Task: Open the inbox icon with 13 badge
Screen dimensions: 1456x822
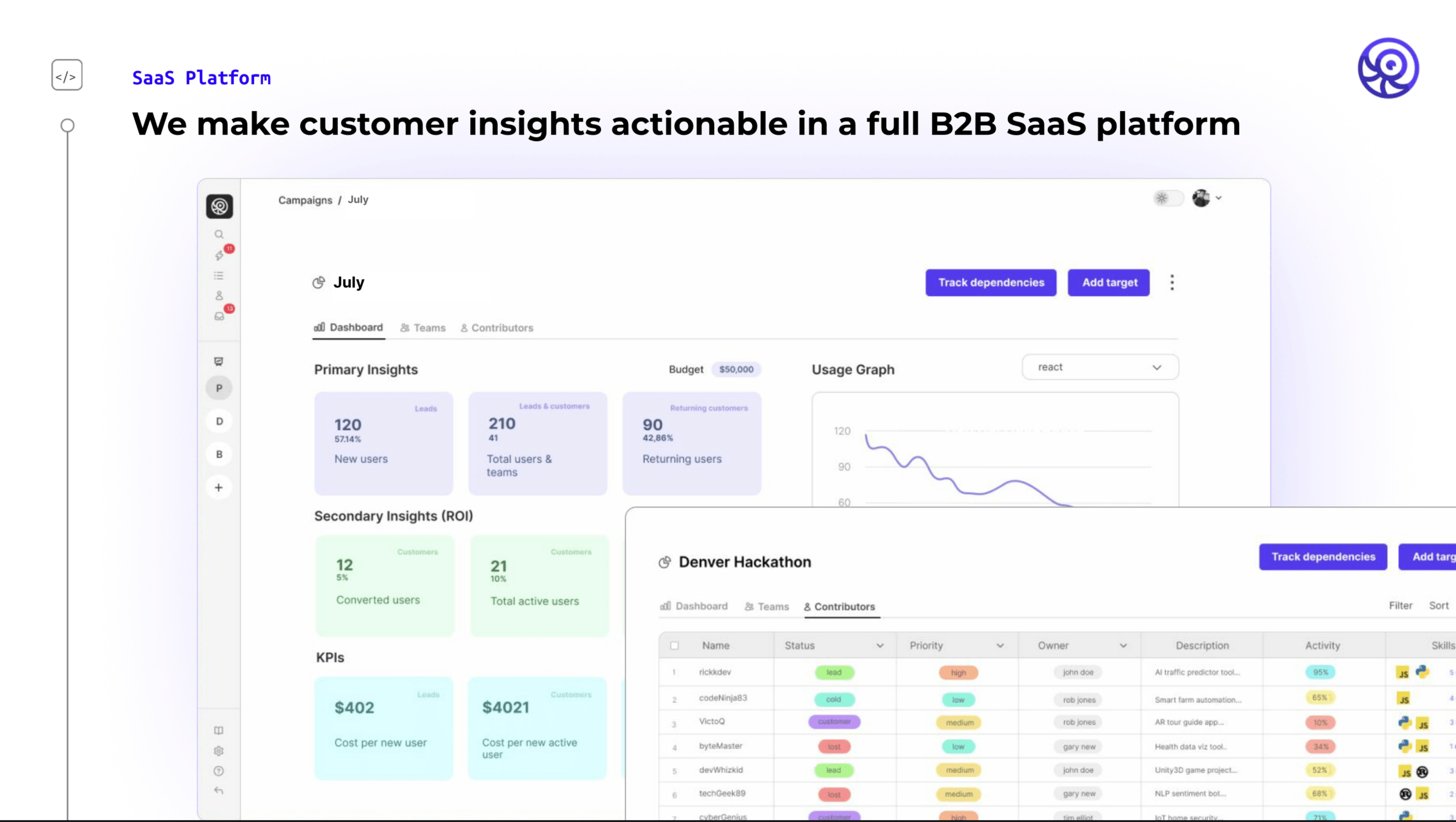Action: pos(219,316)
